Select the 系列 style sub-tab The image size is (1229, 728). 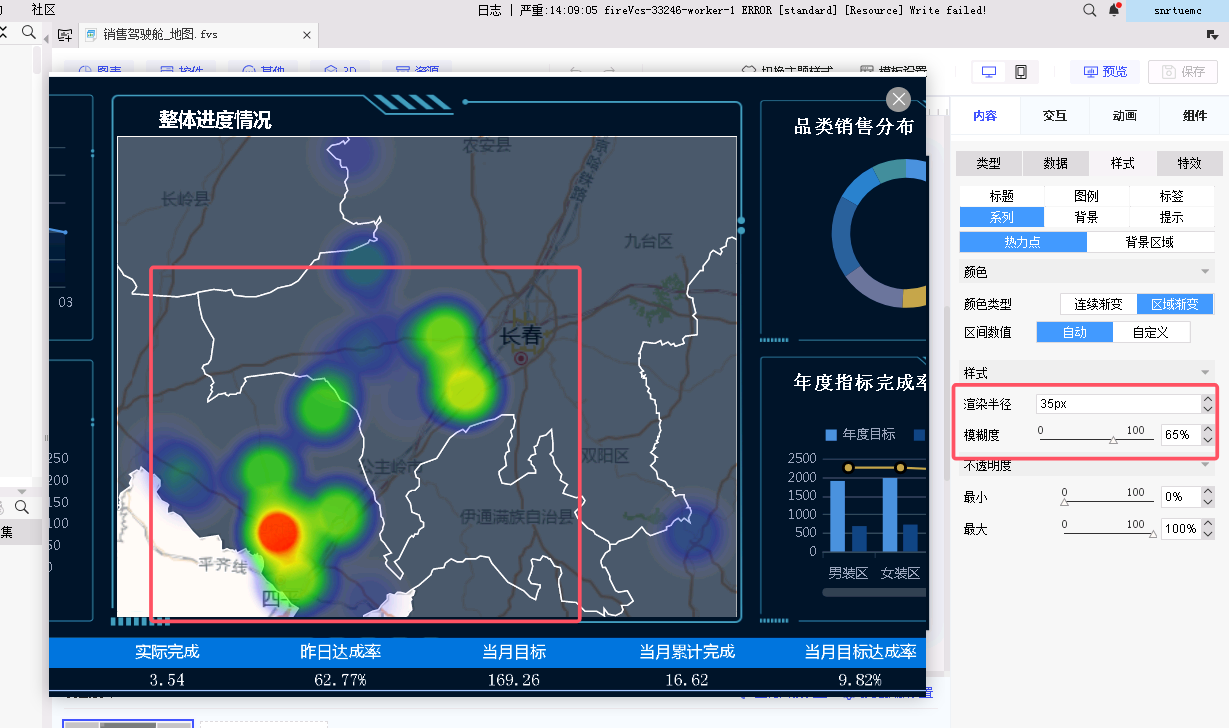pyautogui.click(x=1002, y=217)
